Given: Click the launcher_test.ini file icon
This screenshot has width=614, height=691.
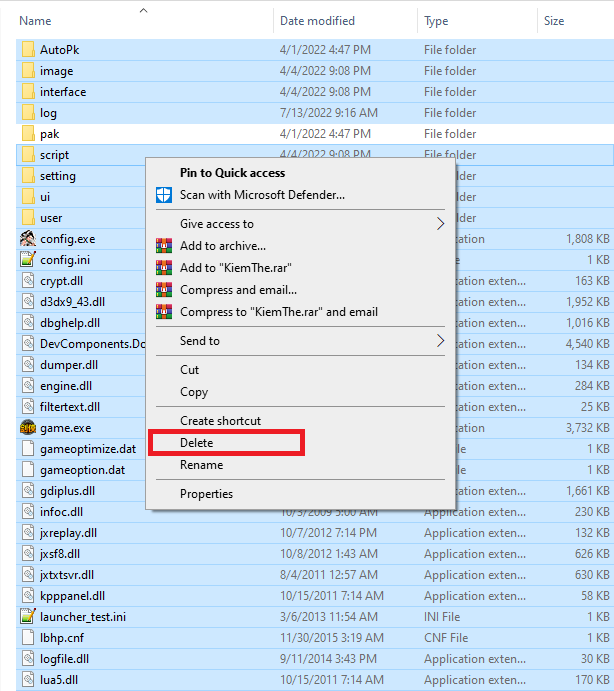Looking at the screenshot, I should (28, 617).
